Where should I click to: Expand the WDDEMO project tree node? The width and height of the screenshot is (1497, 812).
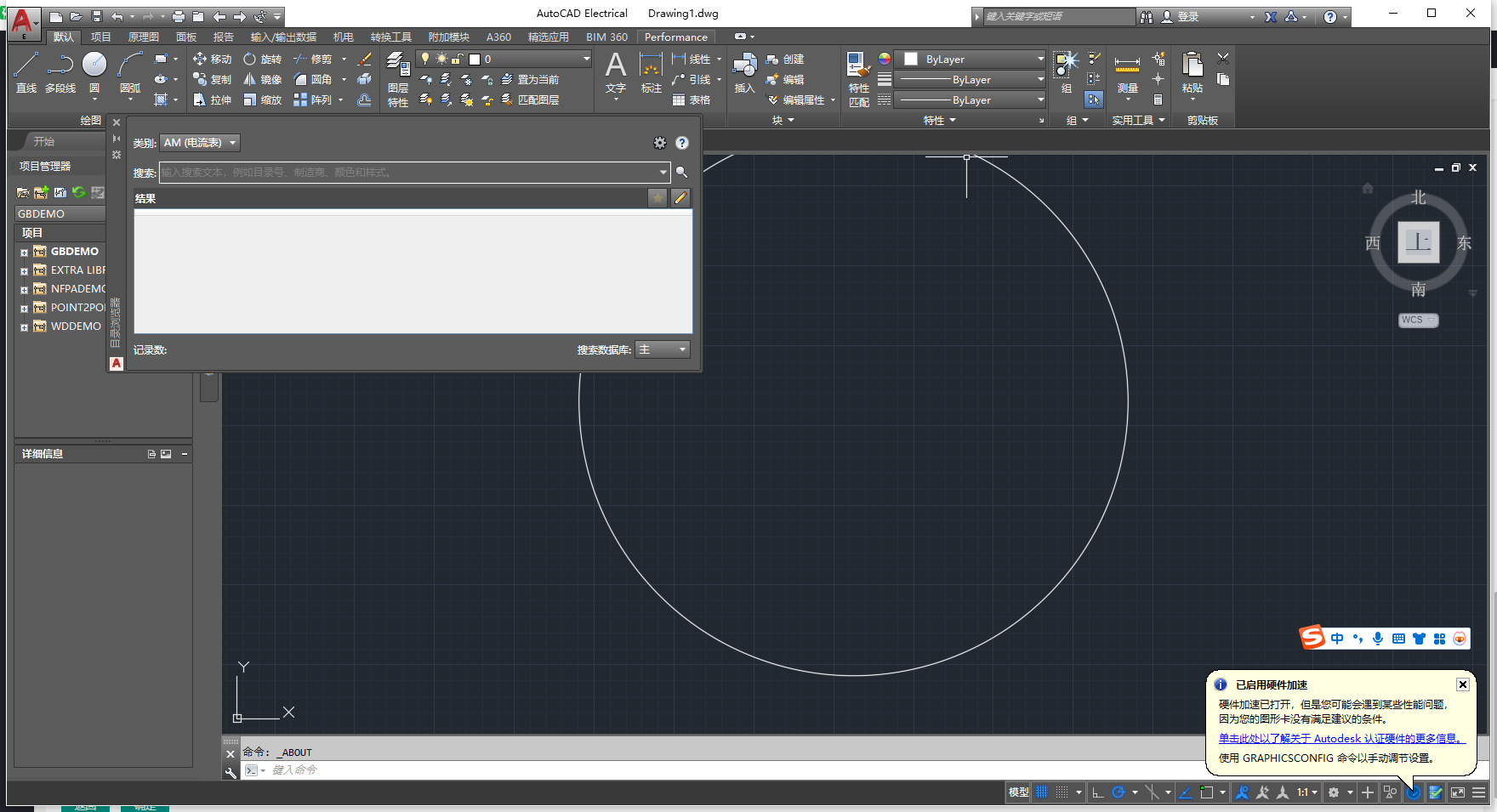pyautogui.click(x=24, y=327)
